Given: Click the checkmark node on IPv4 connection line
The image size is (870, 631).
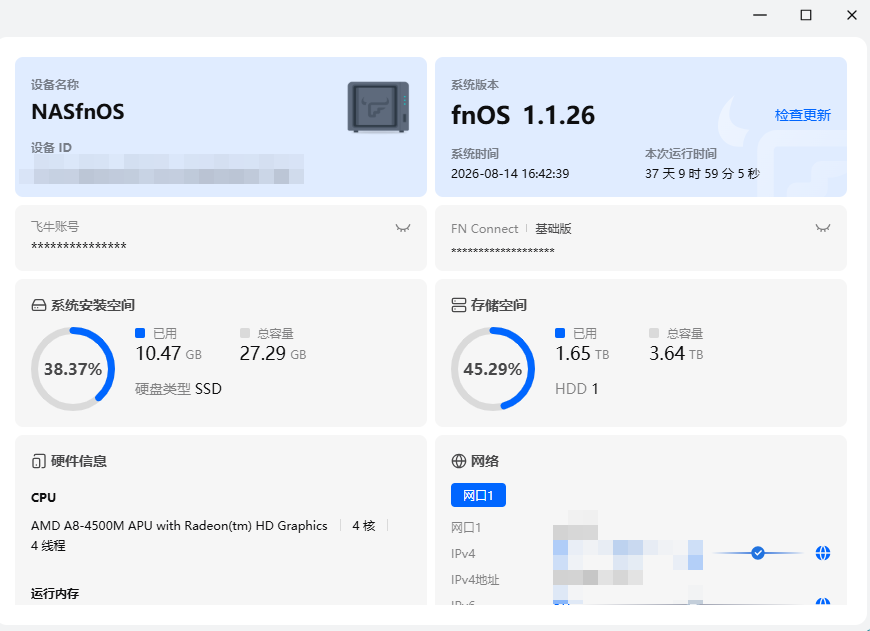Looking at the screenshot, I should (758, 553).
